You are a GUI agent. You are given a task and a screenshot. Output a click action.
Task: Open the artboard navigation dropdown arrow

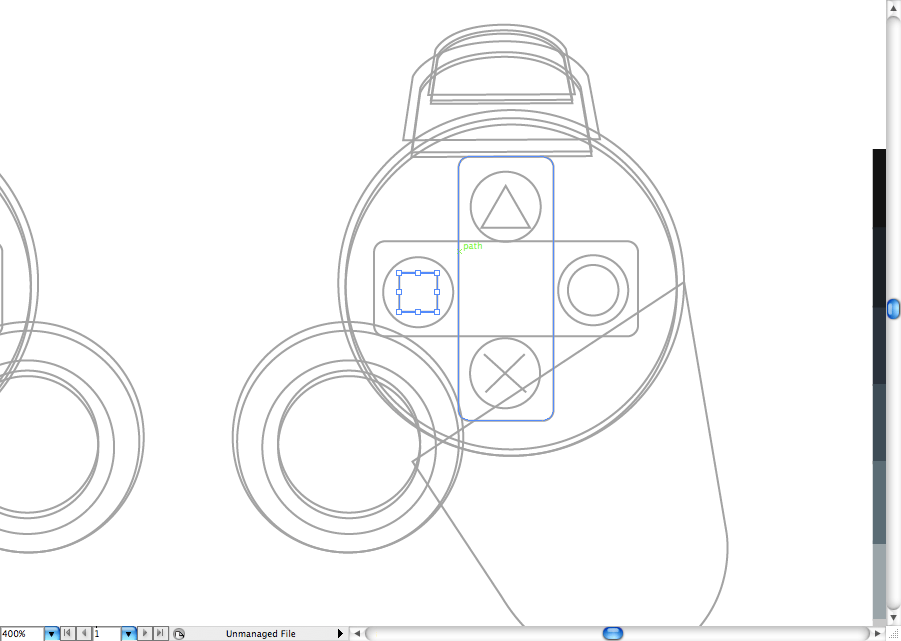click(129, 634)
